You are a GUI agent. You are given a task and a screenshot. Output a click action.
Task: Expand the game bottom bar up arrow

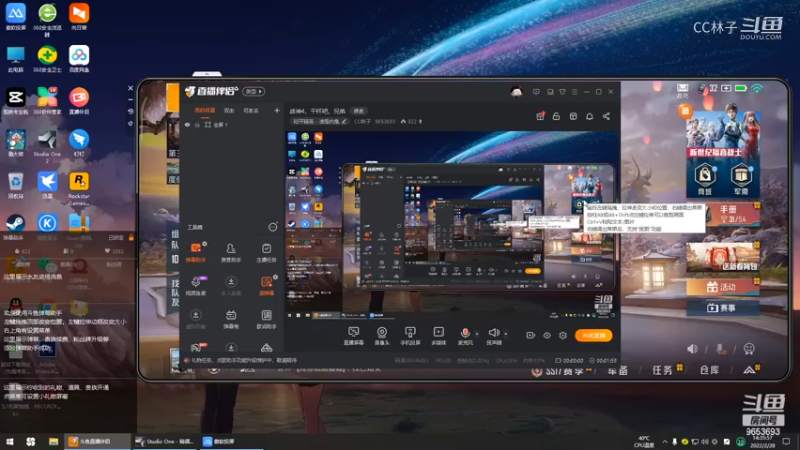tap(749, 369)
